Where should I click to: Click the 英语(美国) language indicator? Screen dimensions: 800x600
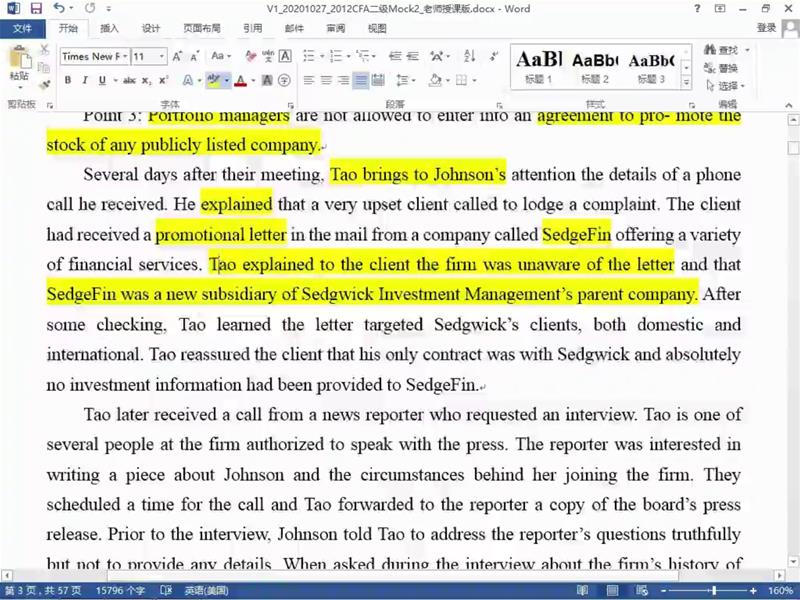[206, 591]
